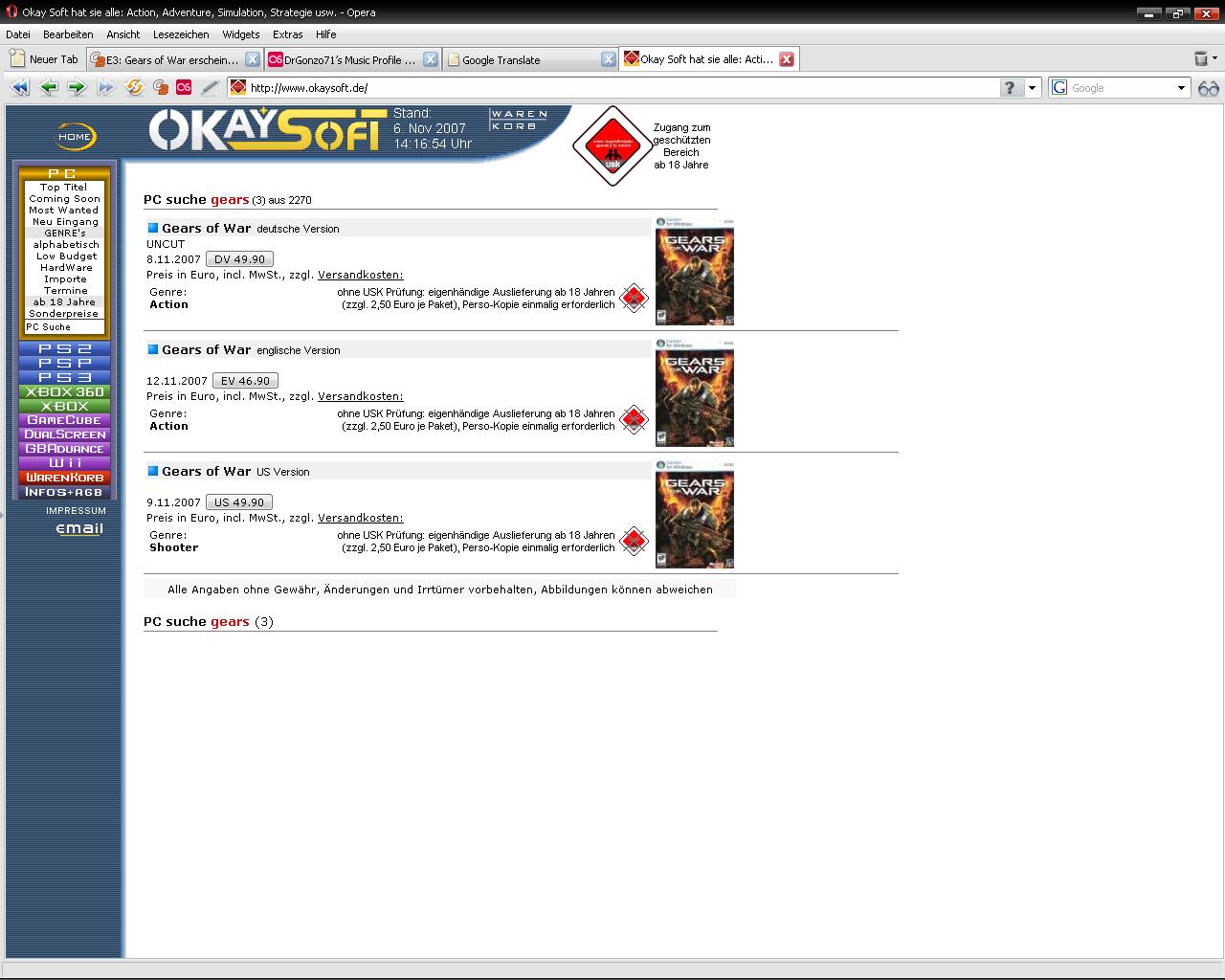1225x980 pixels.
Task: Click Gears of War englische Version cover
Action: pyautogui.click(x=695, y=394)
